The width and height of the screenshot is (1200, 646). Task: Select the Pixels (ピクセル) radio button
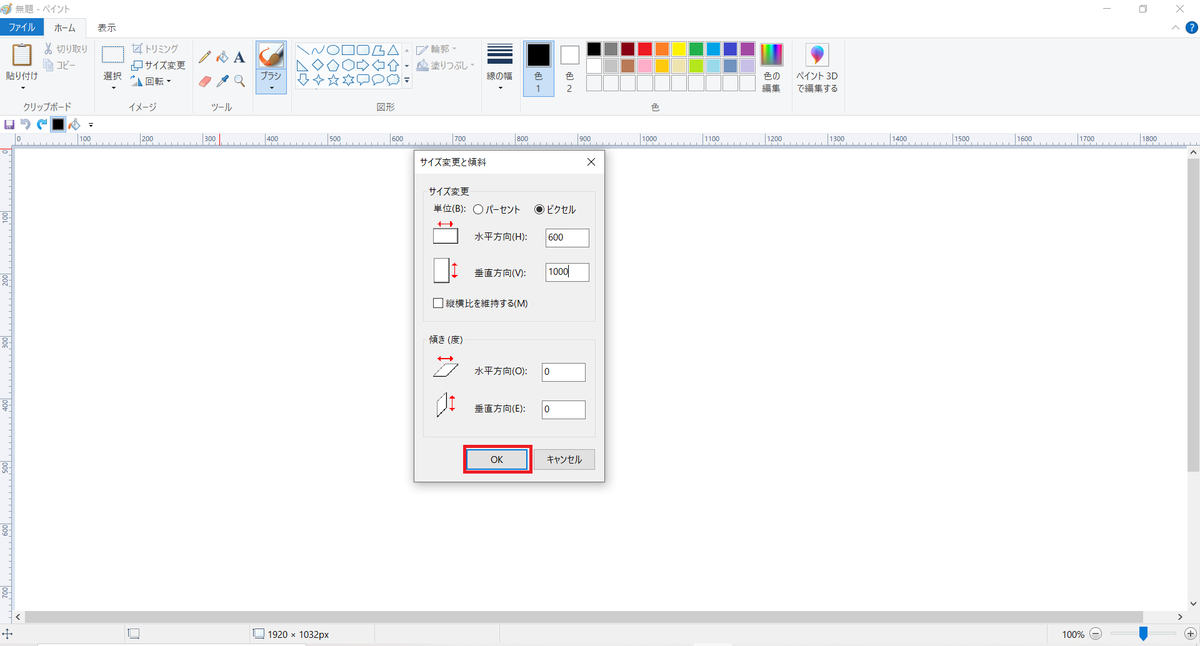(x=540, y=209)
